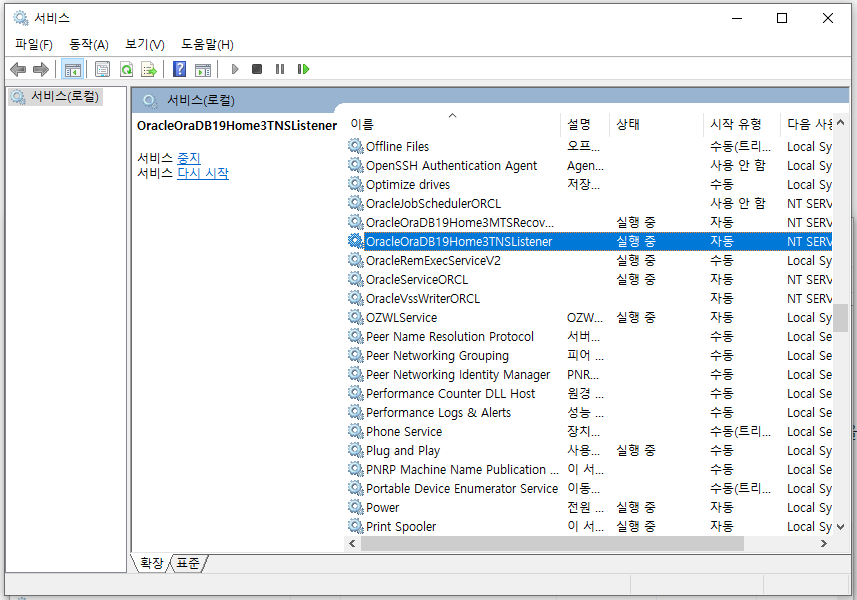This screenshot has width=857, height=600.
Task: Click 사용 안 함 for OracleJobSchedulerORCL
Action: (737, 203)
